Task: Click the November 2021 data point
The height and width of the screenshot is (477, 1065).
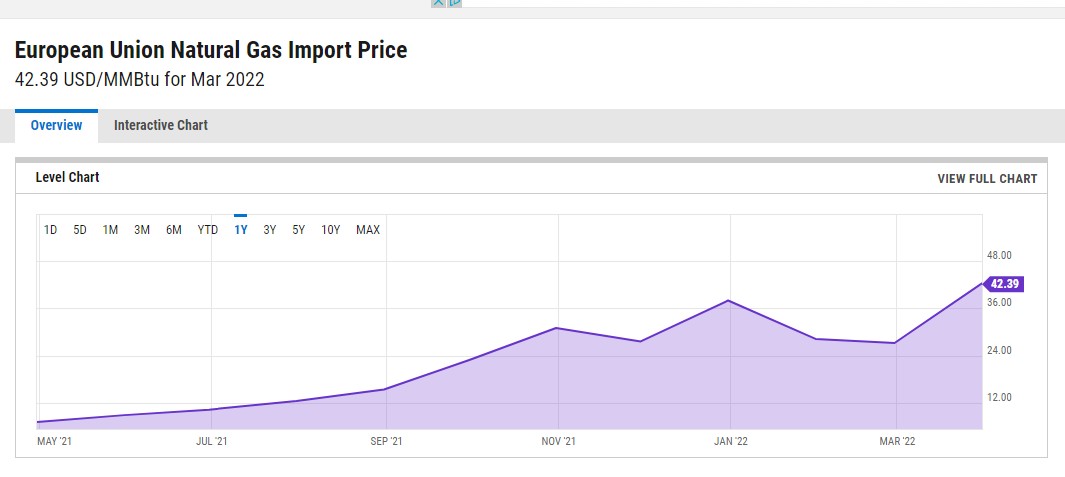Action: [x=557, y=328]
